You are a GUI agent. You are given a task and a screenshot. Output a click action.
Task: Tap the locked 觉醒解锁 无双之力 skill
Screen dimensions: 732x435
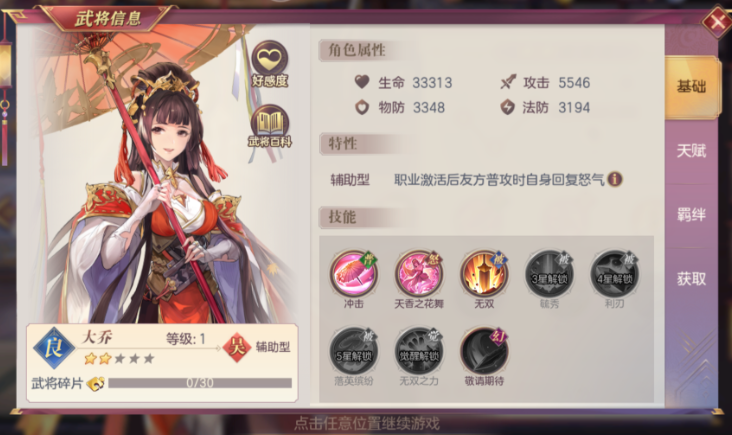pos(419,351)
